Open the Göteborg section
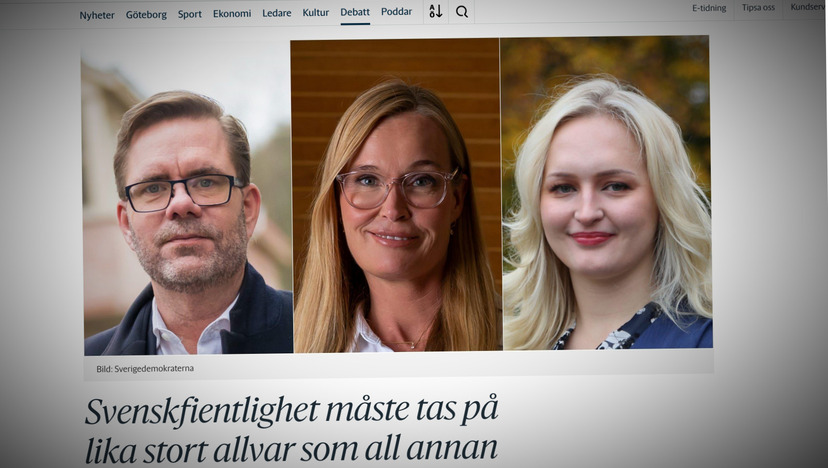 [x=146, y=15]
